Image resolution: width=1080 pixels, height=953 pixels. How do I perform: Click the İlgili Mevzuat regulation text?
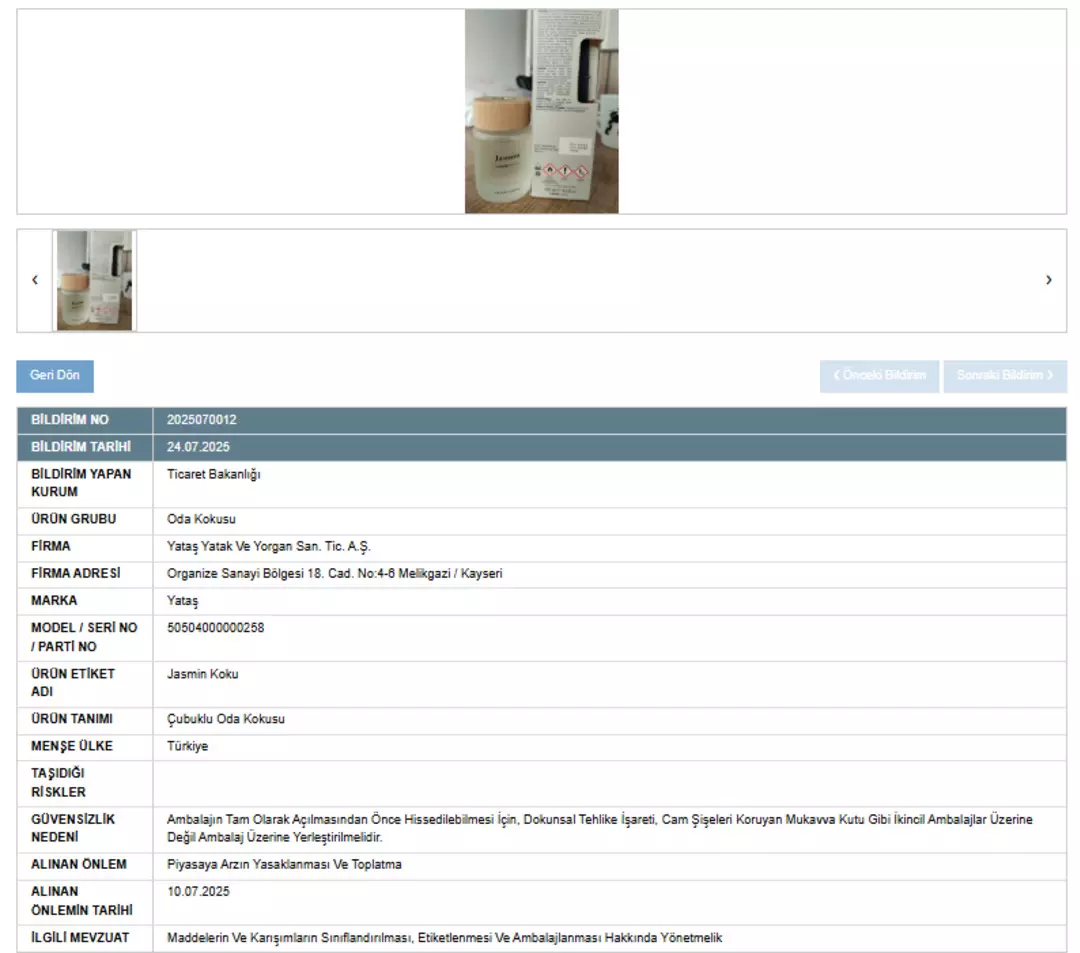click(x=444, y=938)
